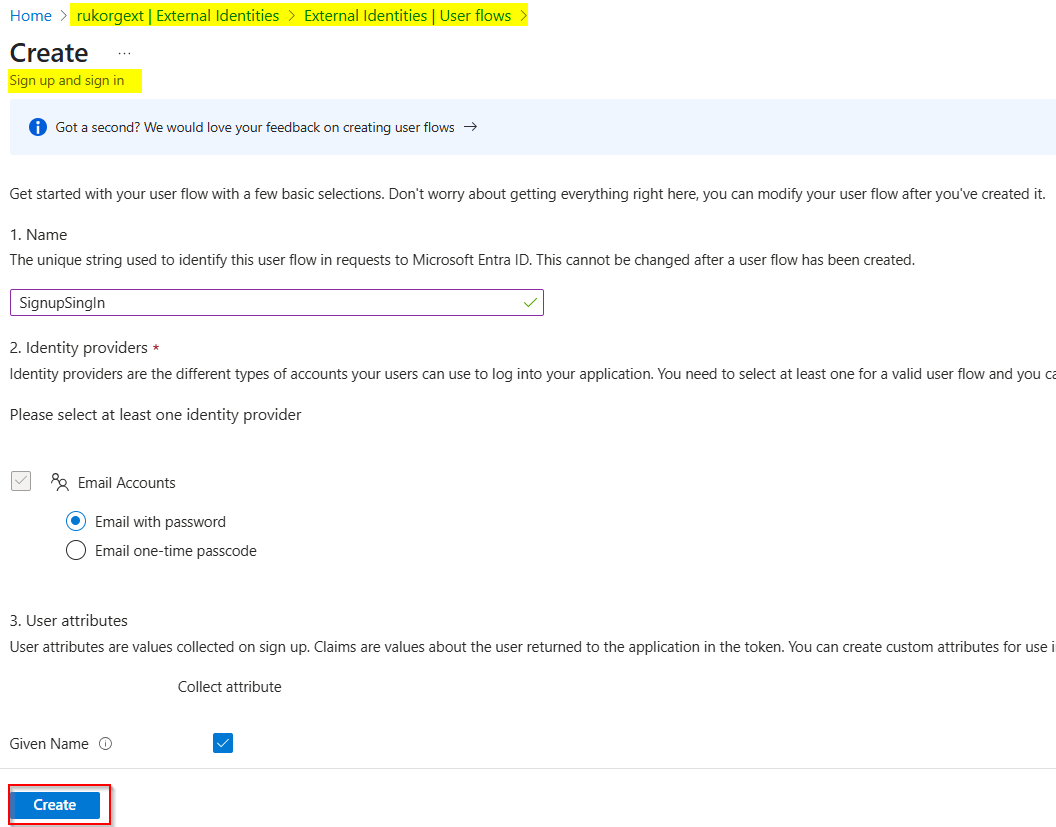Uncheck the Given Name collect attribute checkbox

point(223,743)
